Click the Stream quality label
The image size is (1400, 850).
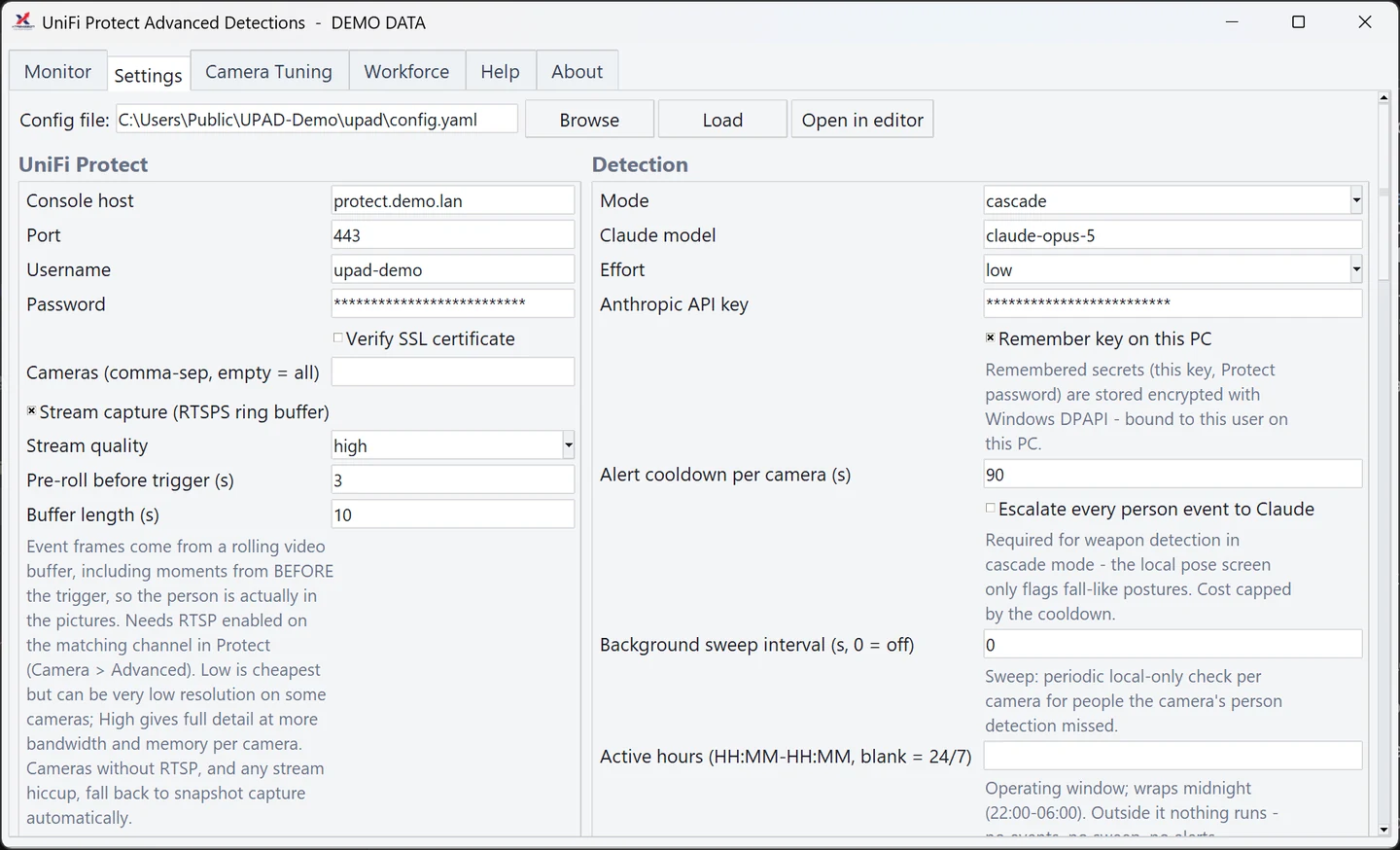87,445
